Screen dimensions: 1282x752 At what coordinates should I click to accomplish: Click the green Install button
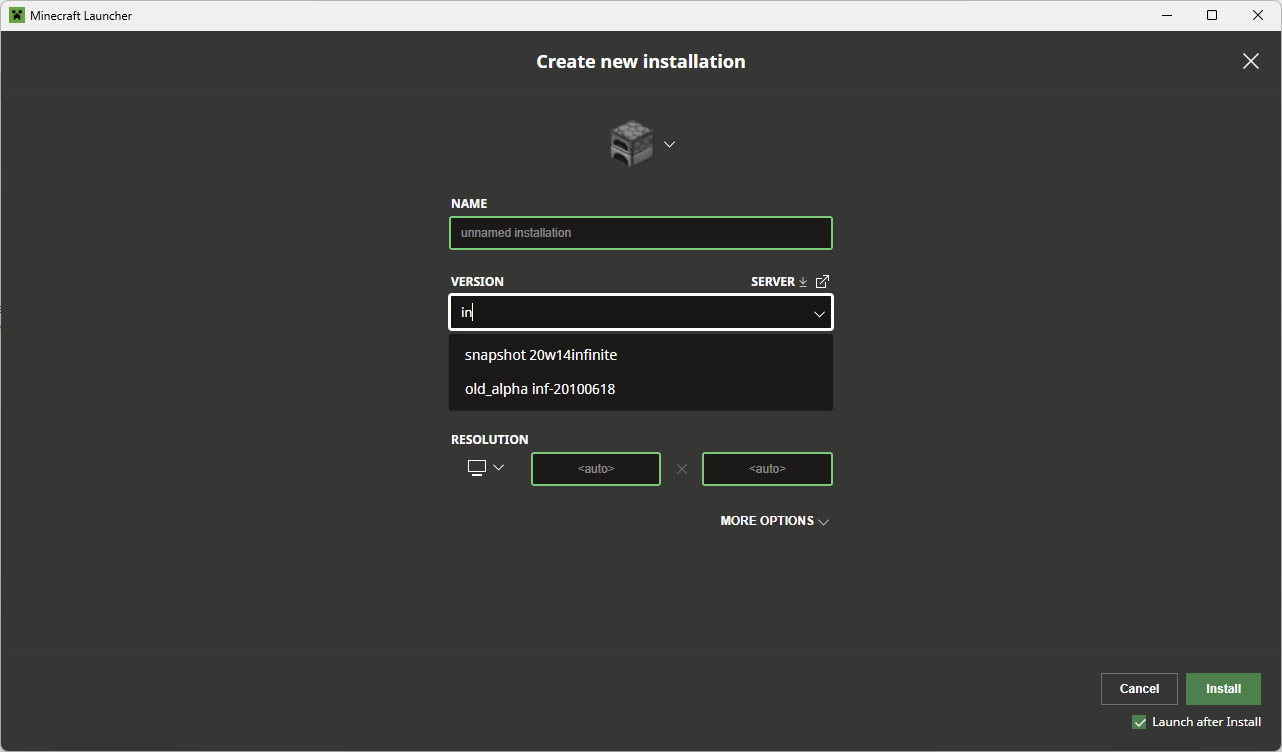pyautogui.click(x=1223, y=689)
